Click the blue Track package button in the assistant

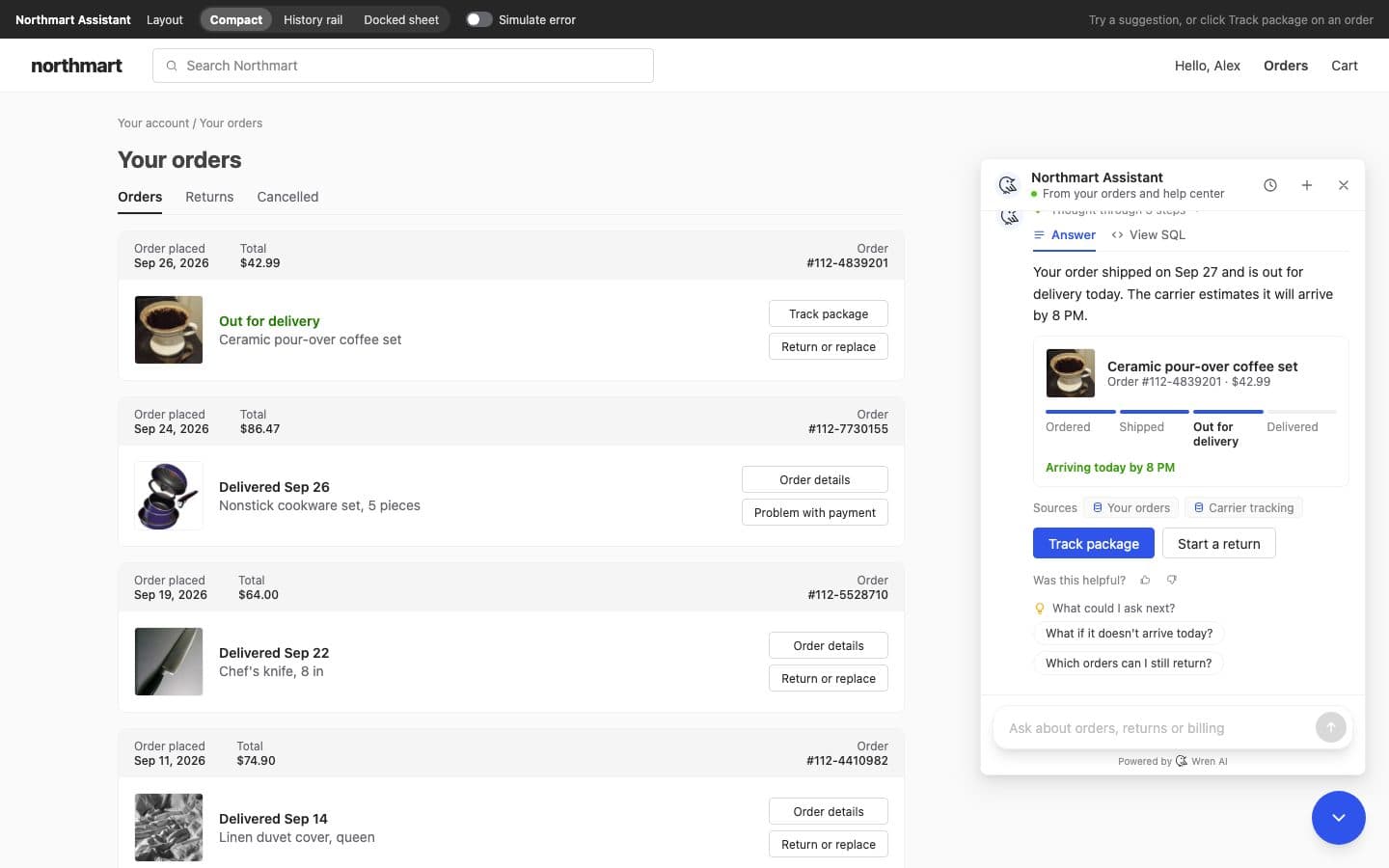click(x=1094, y=543)
